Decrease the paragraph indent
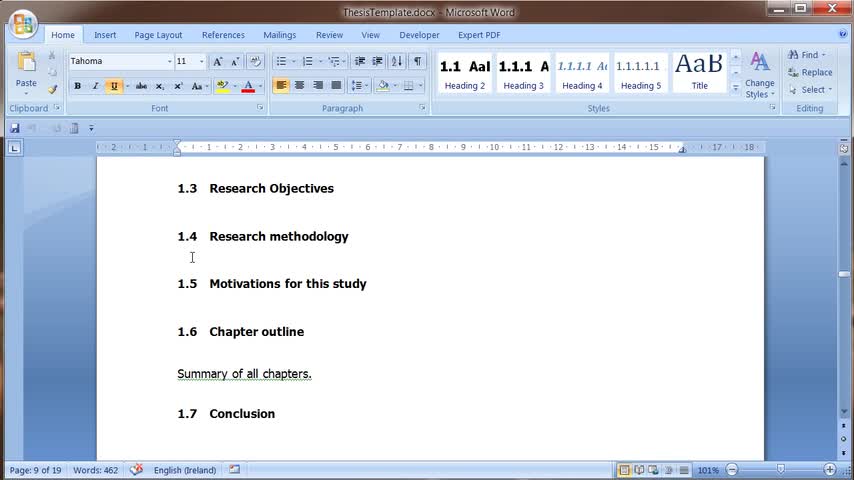This screenshot has height=480, width=854. [359, 62]
